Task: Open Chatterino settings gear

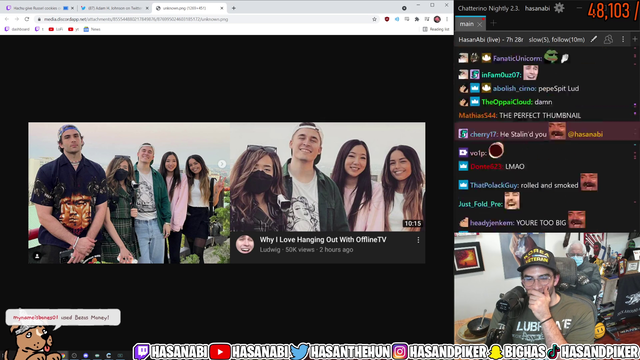Action: (x=559, y=8)
